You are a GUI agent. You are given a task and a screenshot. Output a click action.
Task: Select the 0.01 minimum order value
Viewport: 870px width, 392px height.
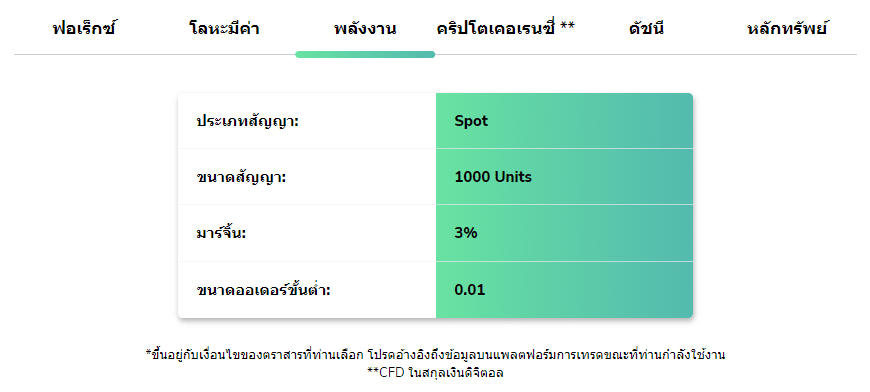(x=469, y=289)
